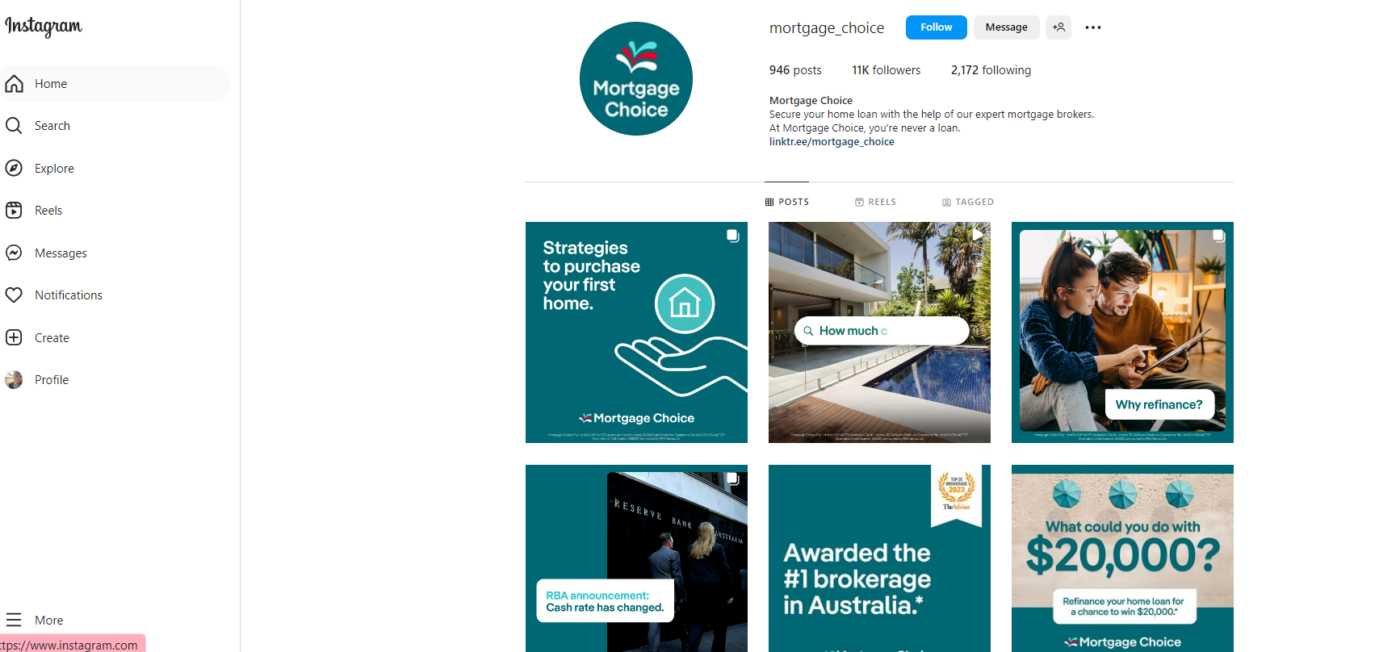Screen dimensions: 1400x652
Task: Open the 'Why refinance?' post thumbnail
Action: click(1122, 332)
